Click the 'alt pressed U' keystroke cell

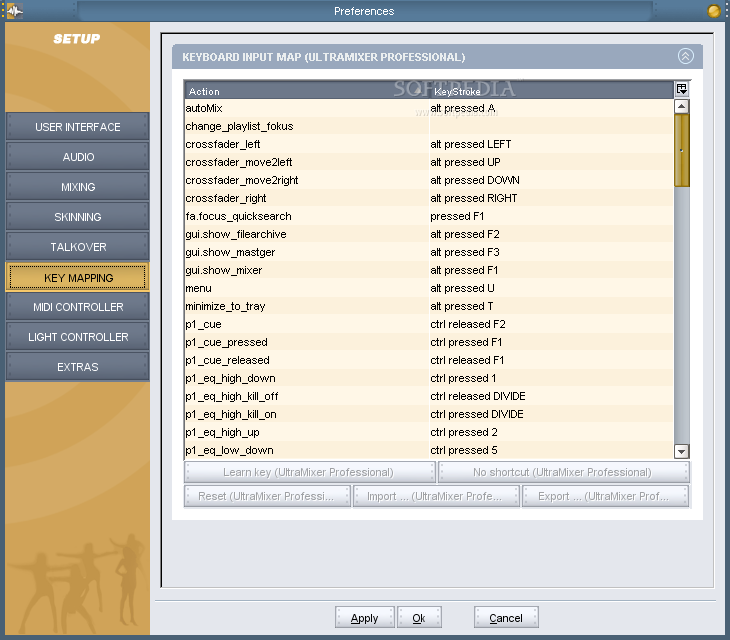(551, 288)
